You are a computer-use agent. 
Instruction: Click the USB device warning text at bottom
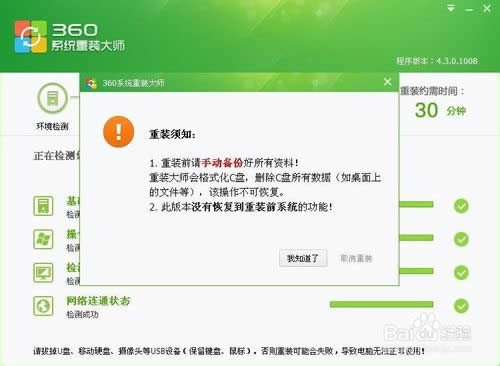229,351
